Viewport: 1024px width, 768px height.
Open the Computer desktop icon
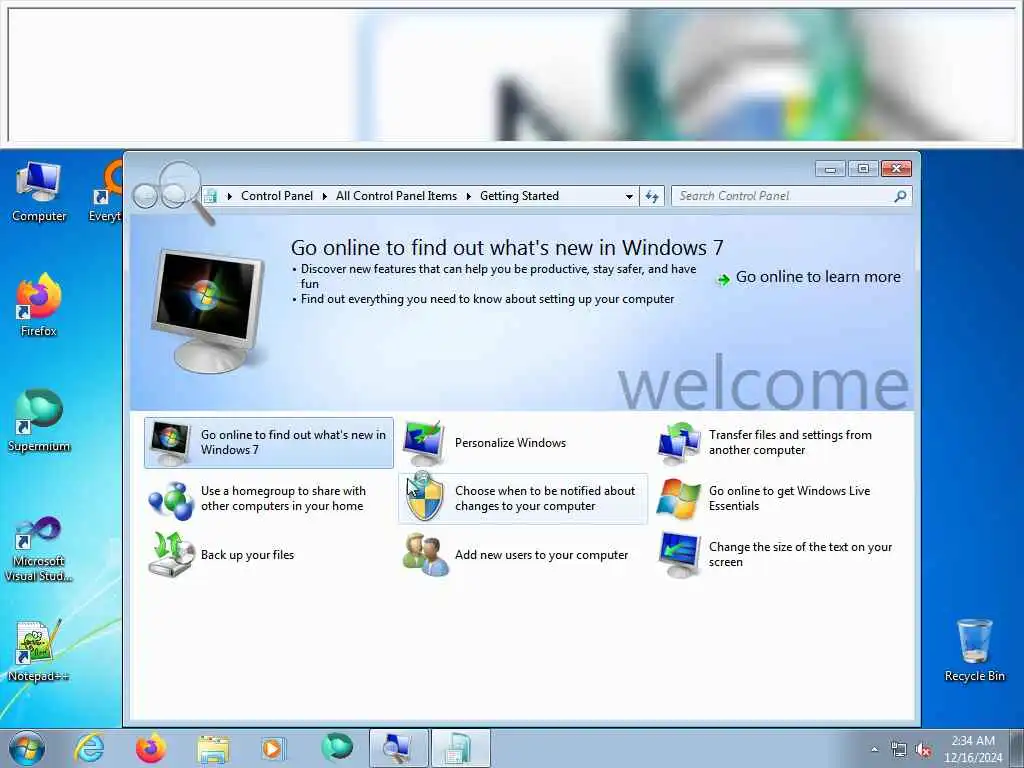coord(39,191)
